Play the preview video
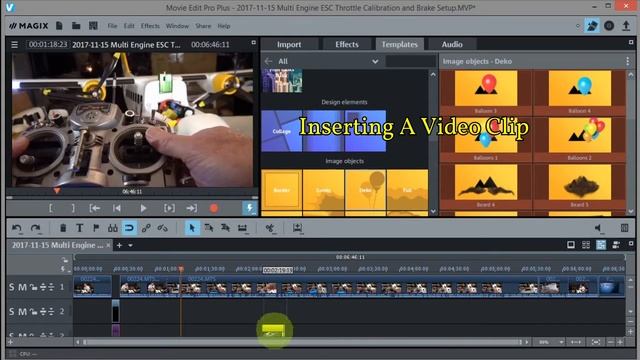 coord(143,208)
